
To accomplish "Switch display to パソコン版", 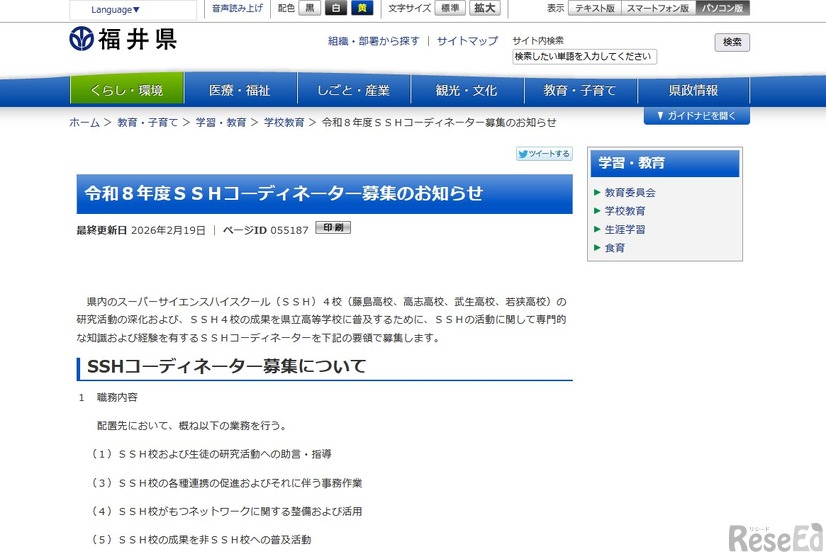I will click(x=722, y=8).
